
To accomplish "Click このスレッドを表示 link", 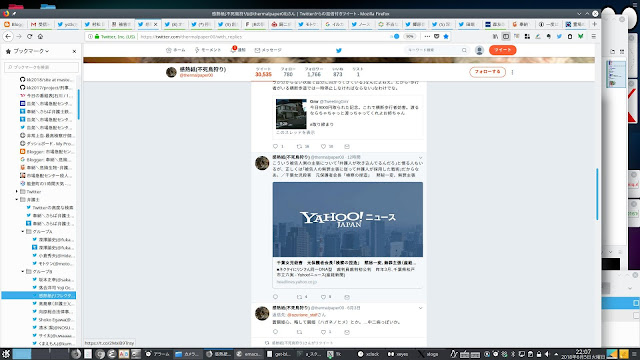I will coord(295,133).
